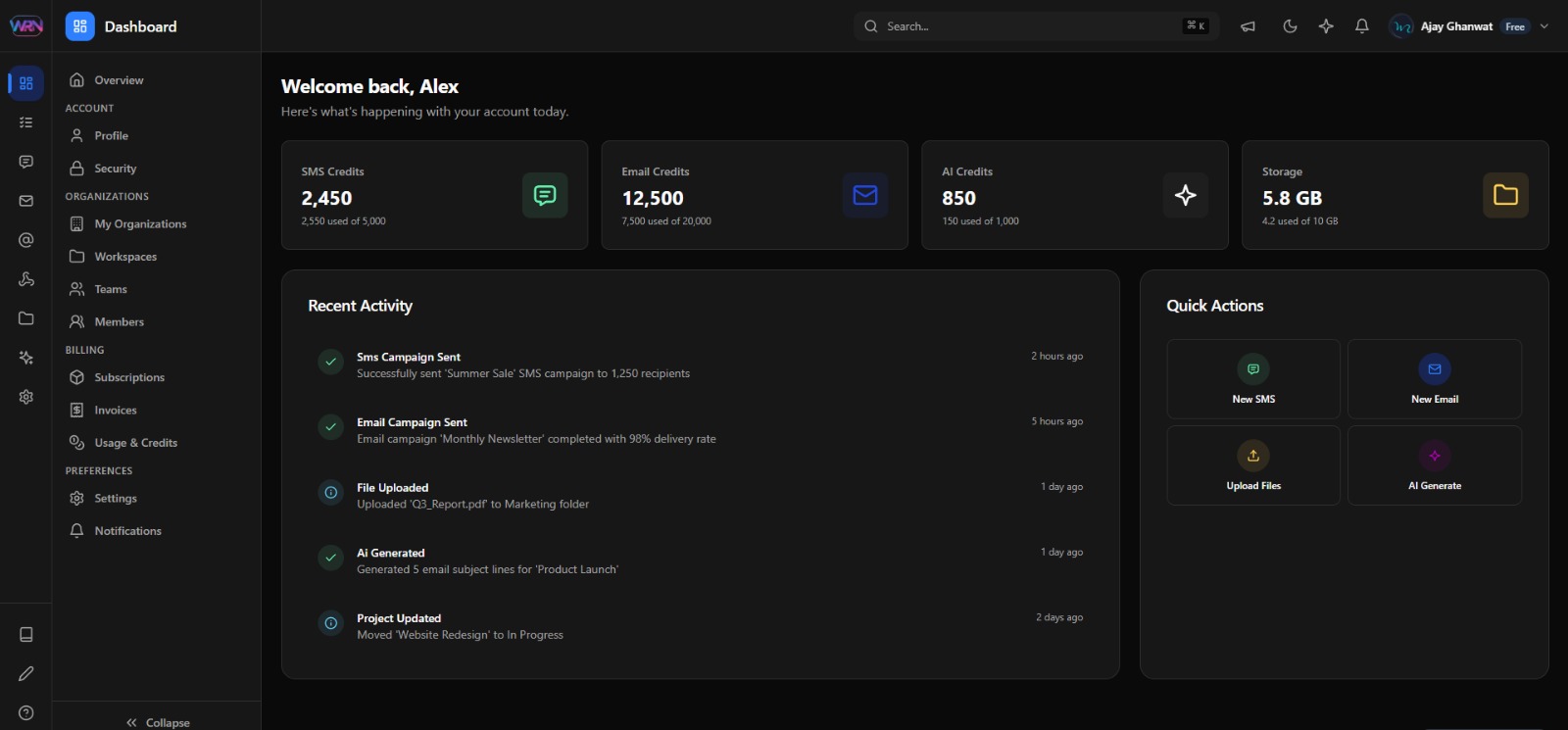Click the ⌘K shortcut badge

[1196, 26]
